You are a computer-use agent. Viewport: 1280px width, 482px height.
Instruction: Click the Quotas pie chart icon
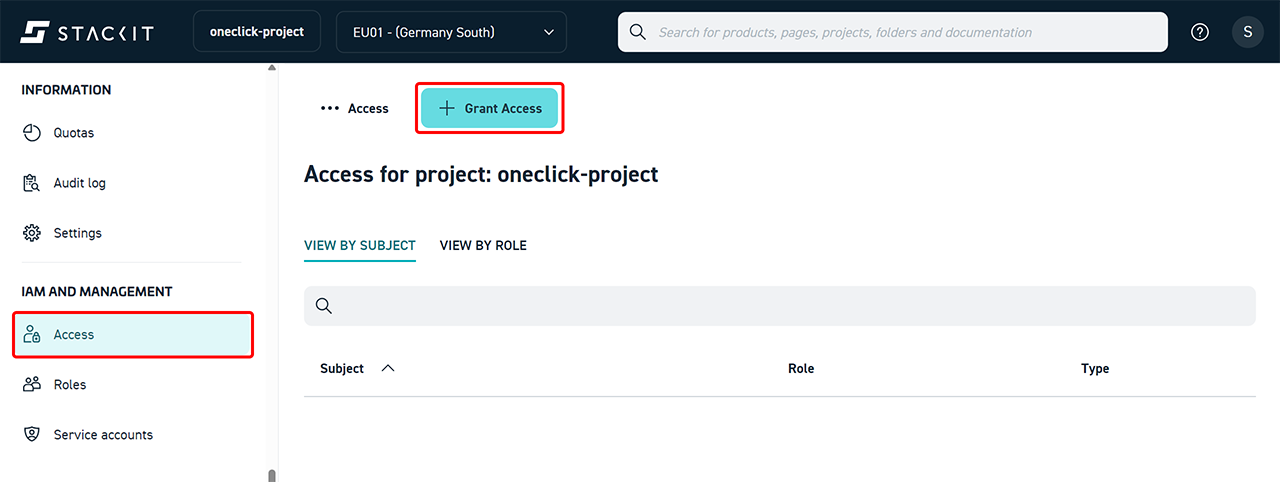coord(32,133)
